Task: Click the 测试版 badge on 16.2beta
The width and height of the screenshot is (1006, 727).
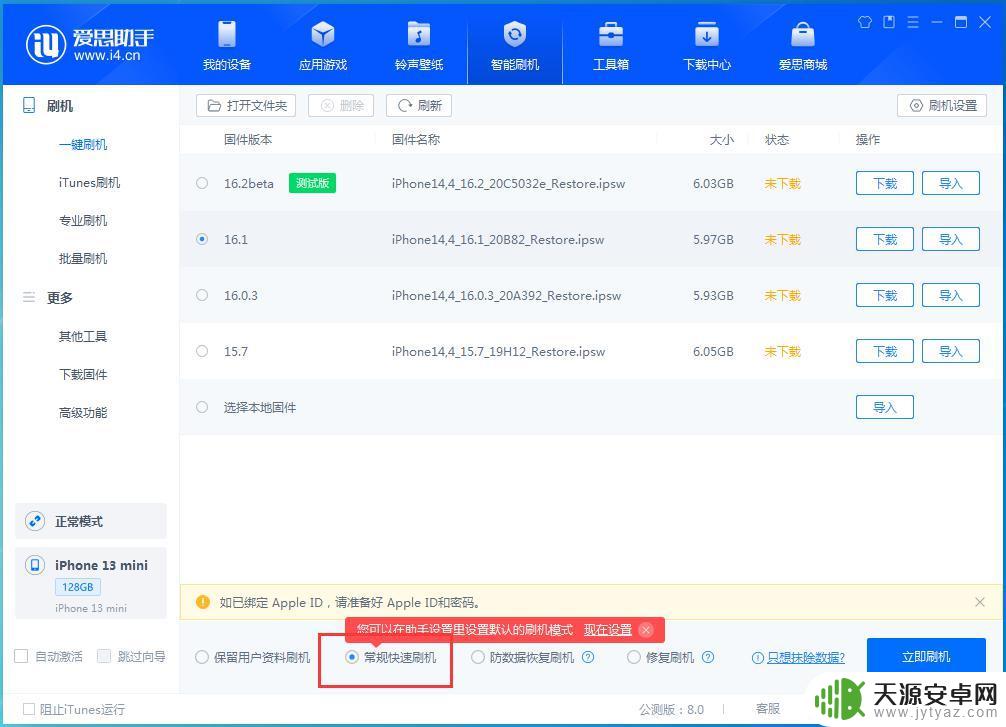Action: click(x=312, y=184)
